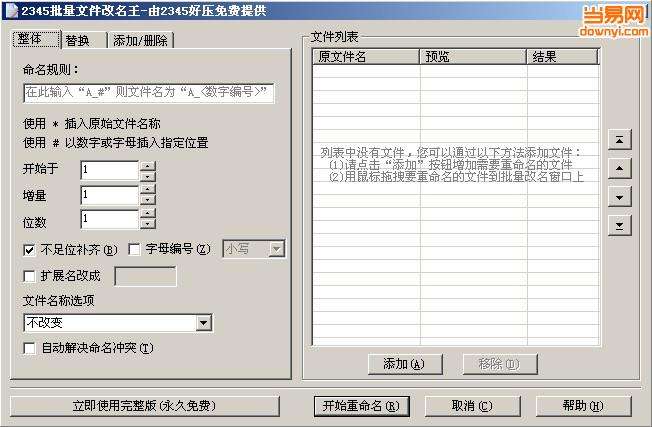Viewport: 652px width, 427px height.
Task: Click the 增量 number field
Action: tap(110, 195)
